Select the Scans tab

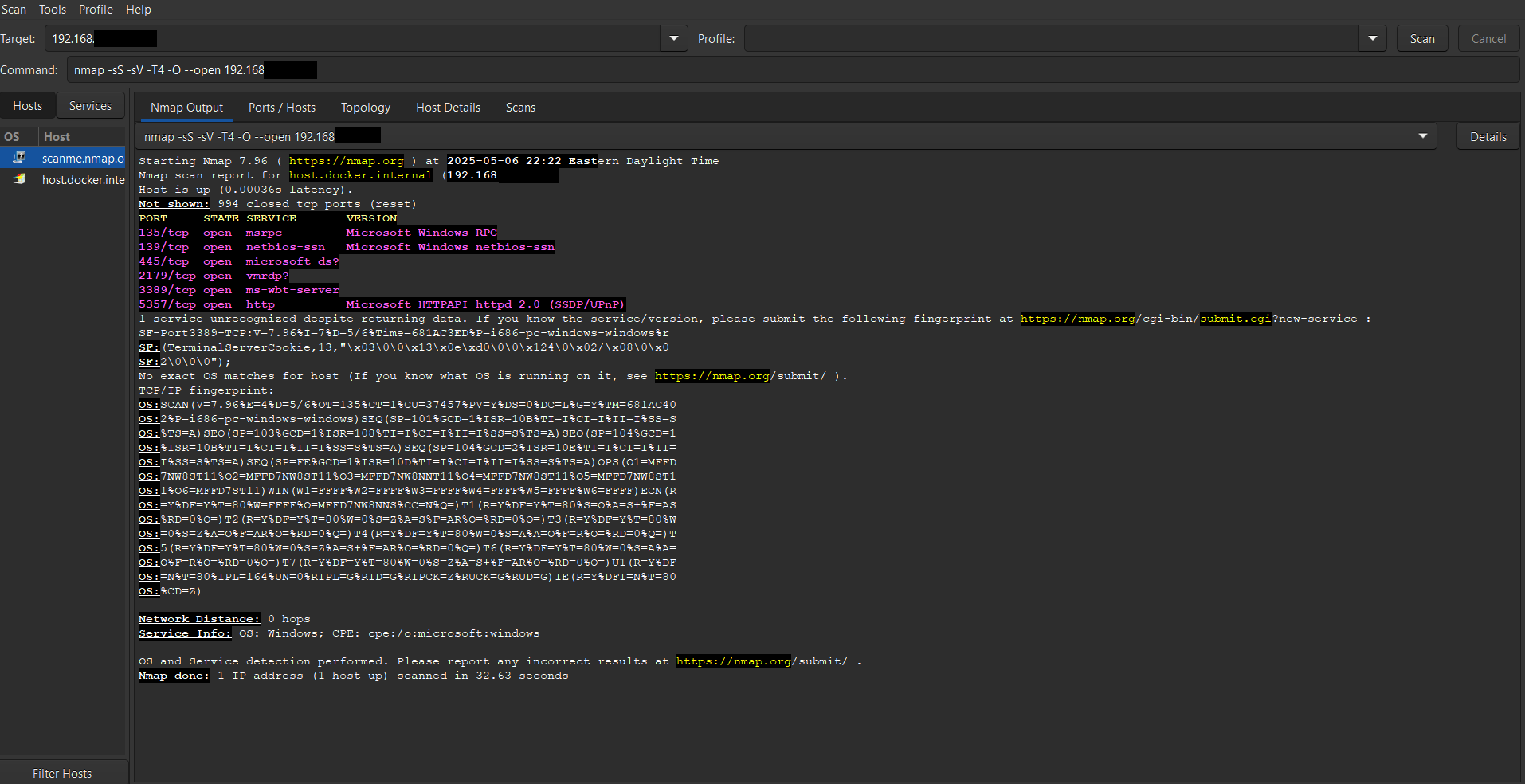(520, 108)
